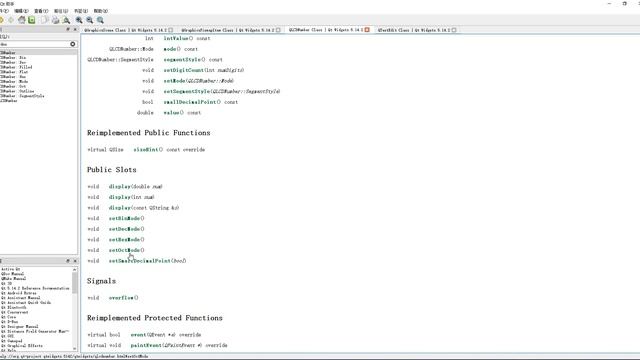This screenshot has width=640, height=360.
Task: Click the contents list vertical scrollbar thumb
Action: (75, 283)
